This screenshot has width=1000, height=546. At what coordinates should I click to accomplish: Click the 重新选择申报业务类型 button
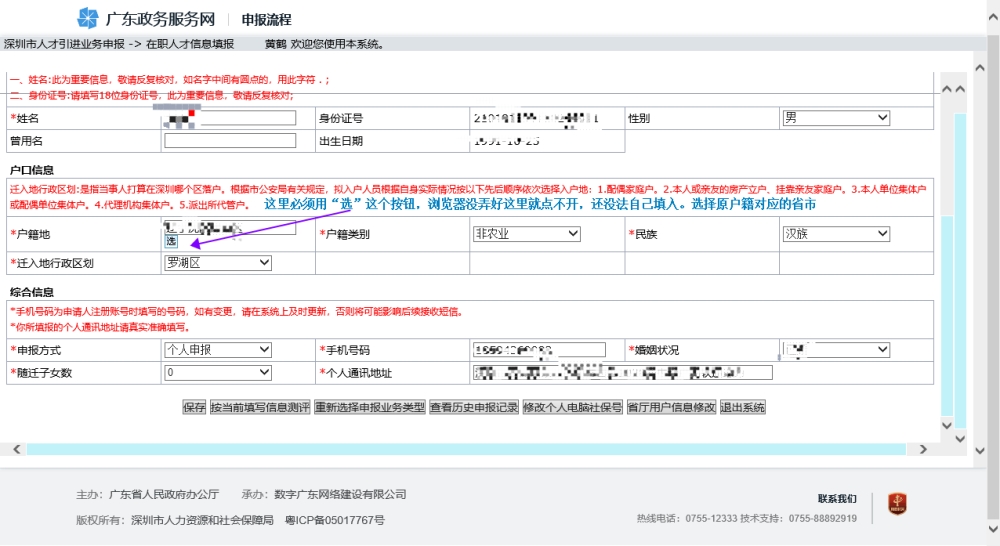tap(370, 408)
